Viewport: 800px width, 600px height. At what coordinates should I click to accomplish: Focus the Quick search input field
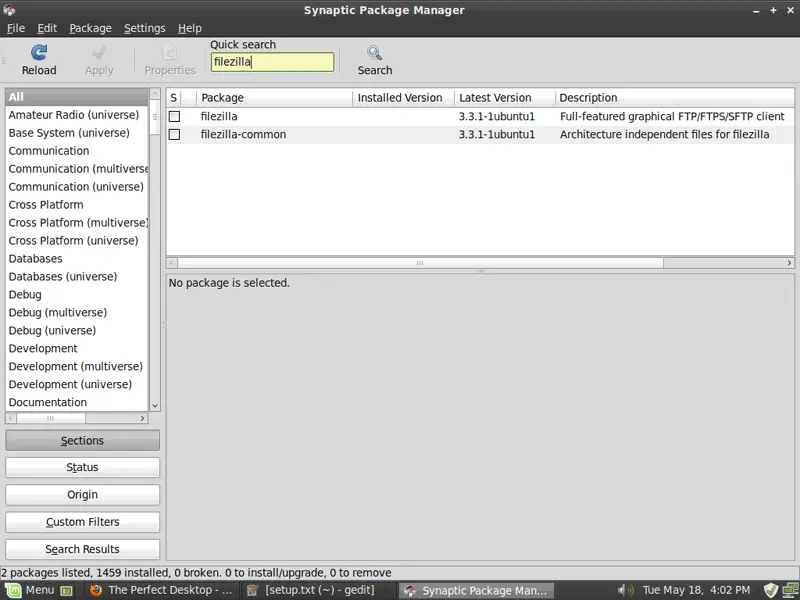point(272,62)
